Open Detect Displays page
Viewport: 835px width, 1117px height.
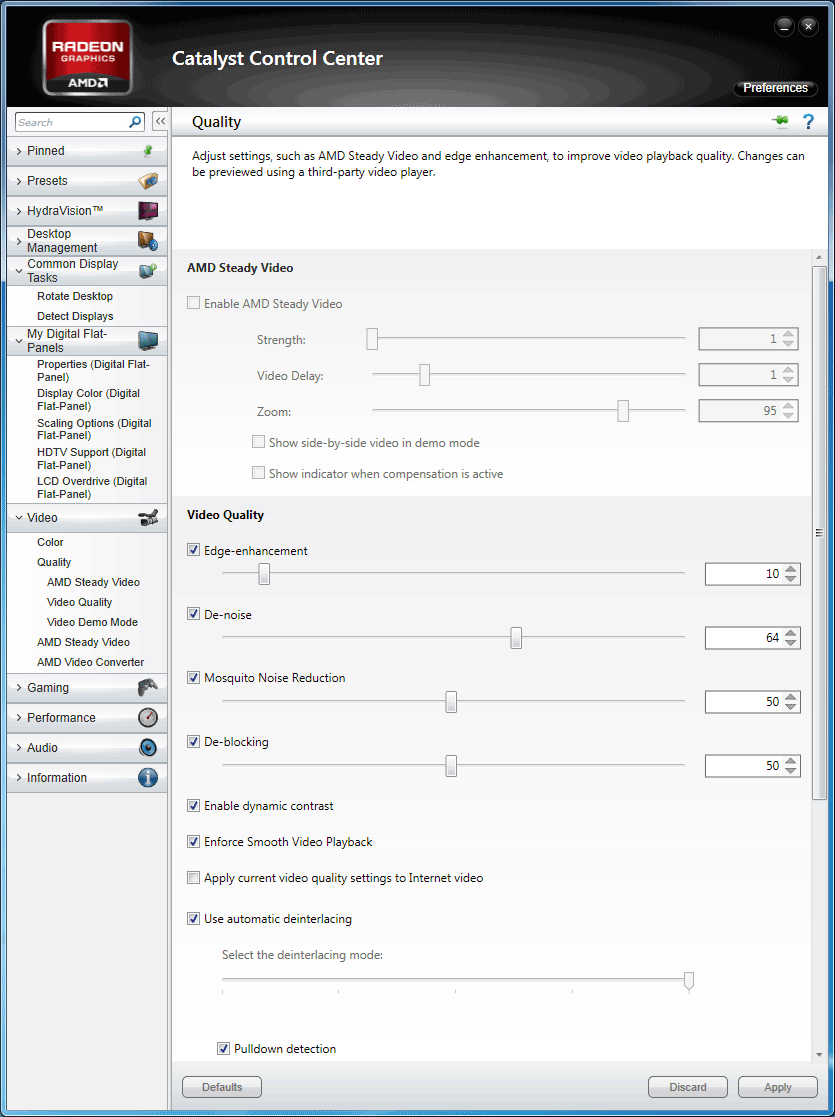click(75, 316)
